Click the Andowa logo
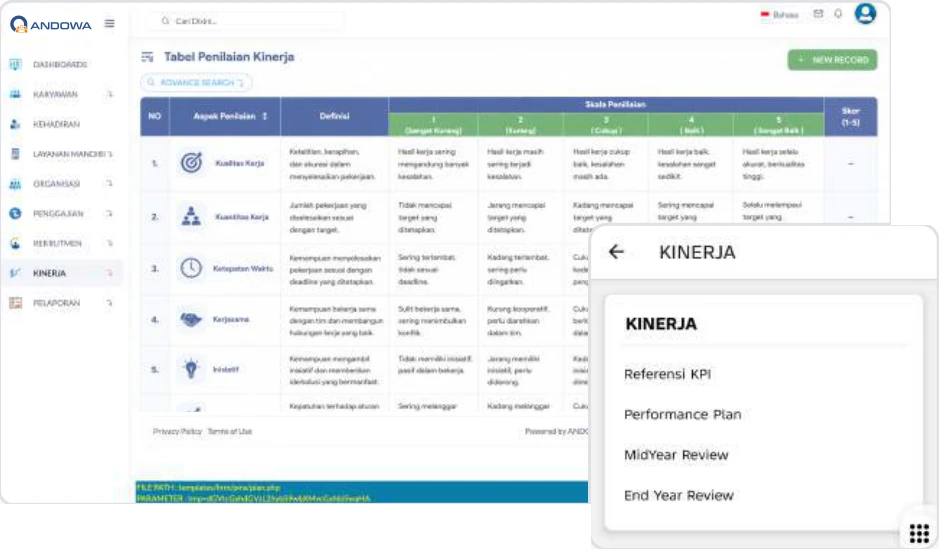Screen dimensions: 939x549 pyautogui.click(x=51, y=25)
